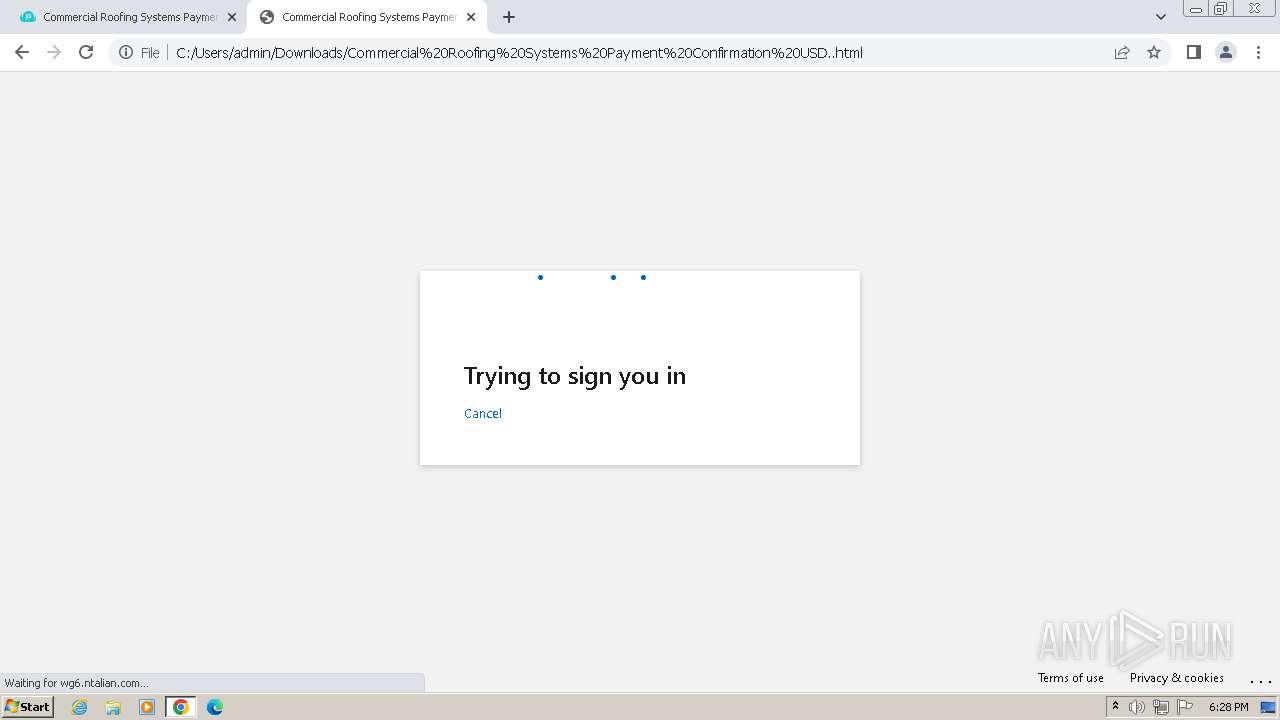View site information for the File indicator

pyautogui.click(x=139, y=52)
